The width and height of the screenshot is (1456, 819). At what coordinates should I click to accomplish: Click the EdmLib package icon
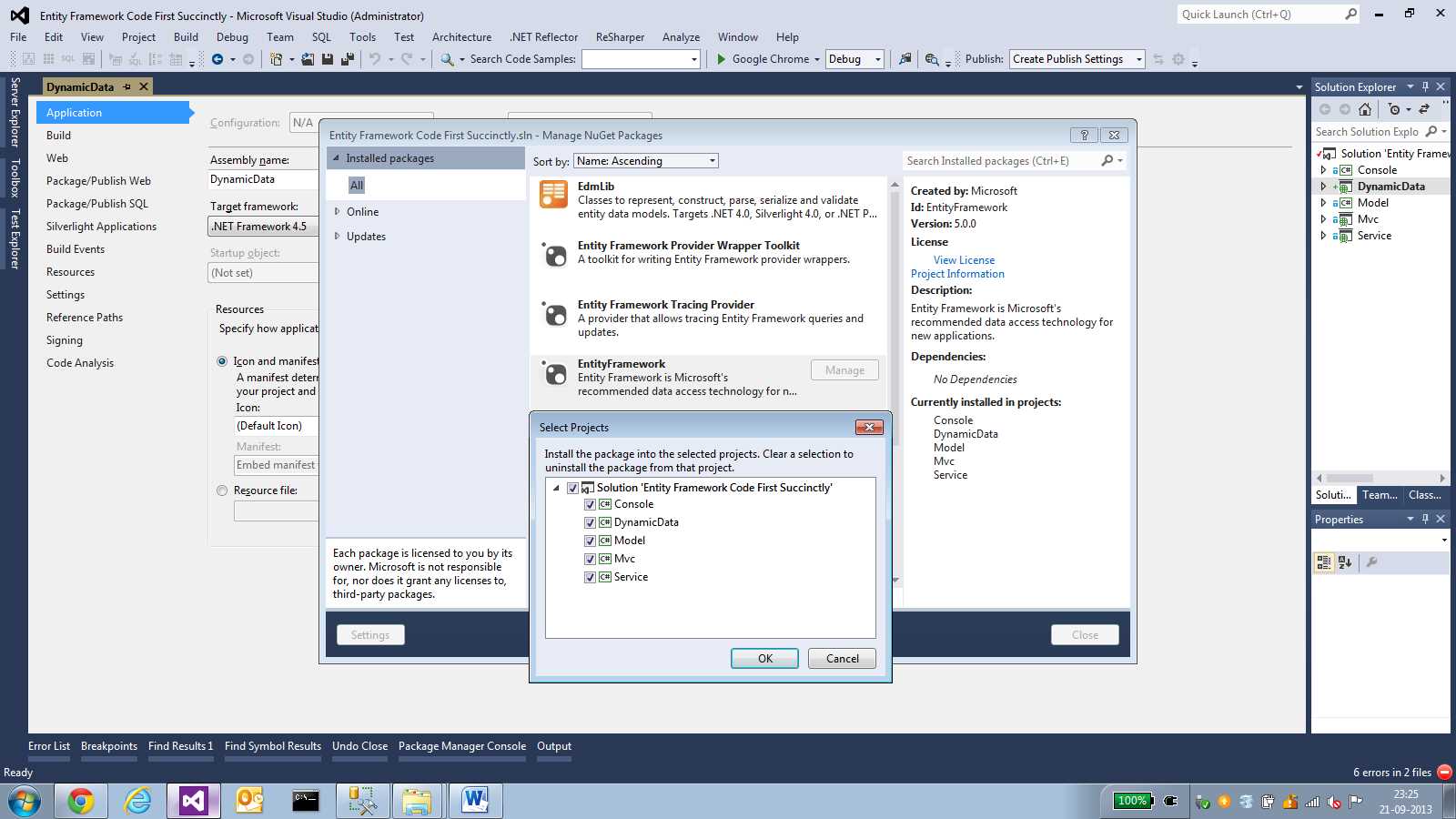(x=553, y=194)
